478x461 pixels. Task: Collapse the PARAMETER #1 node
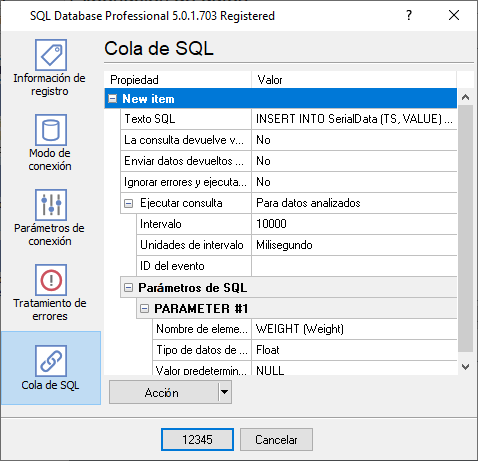144,309
